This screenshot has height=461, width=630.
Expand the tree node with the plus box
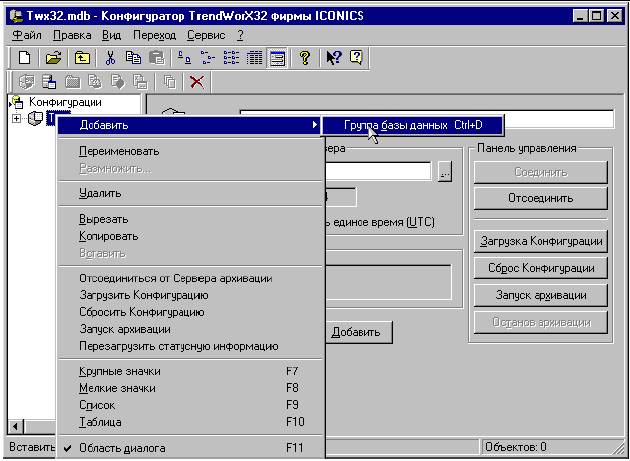point(16,119)
